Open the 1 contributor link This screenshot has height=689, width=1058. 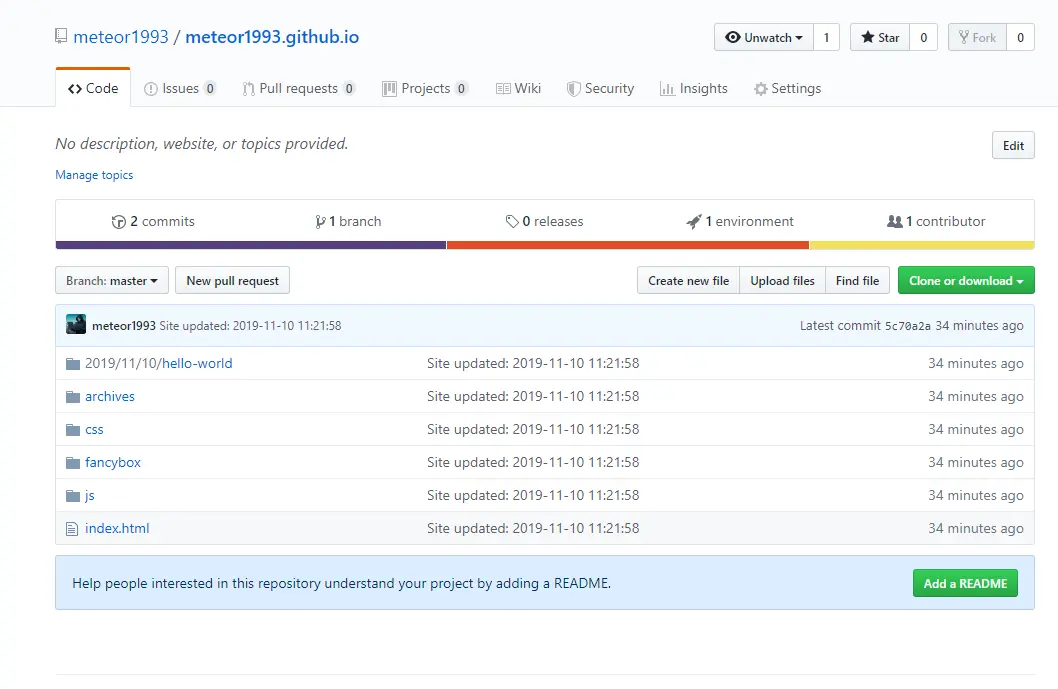936,221
